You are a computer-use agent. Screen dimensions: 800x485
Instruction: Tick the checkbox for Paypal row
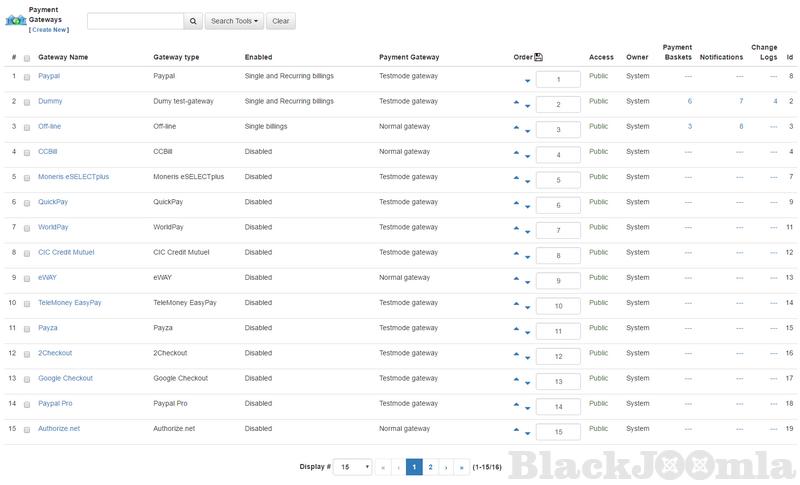coord(27,76)
